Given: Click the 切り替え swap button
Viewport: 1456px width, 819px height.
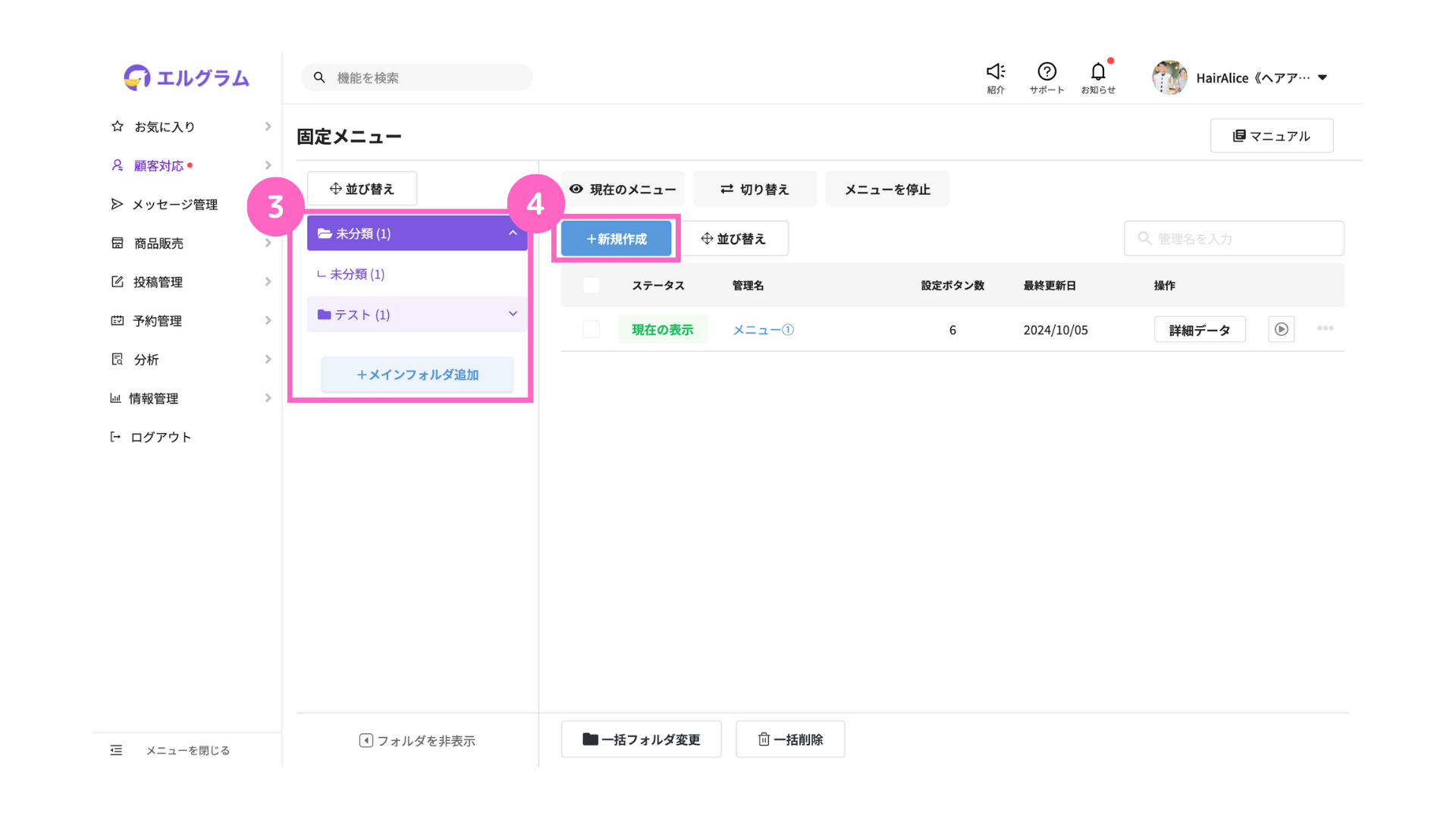Looking at the screenshot, I should click(x=755, y=189).
